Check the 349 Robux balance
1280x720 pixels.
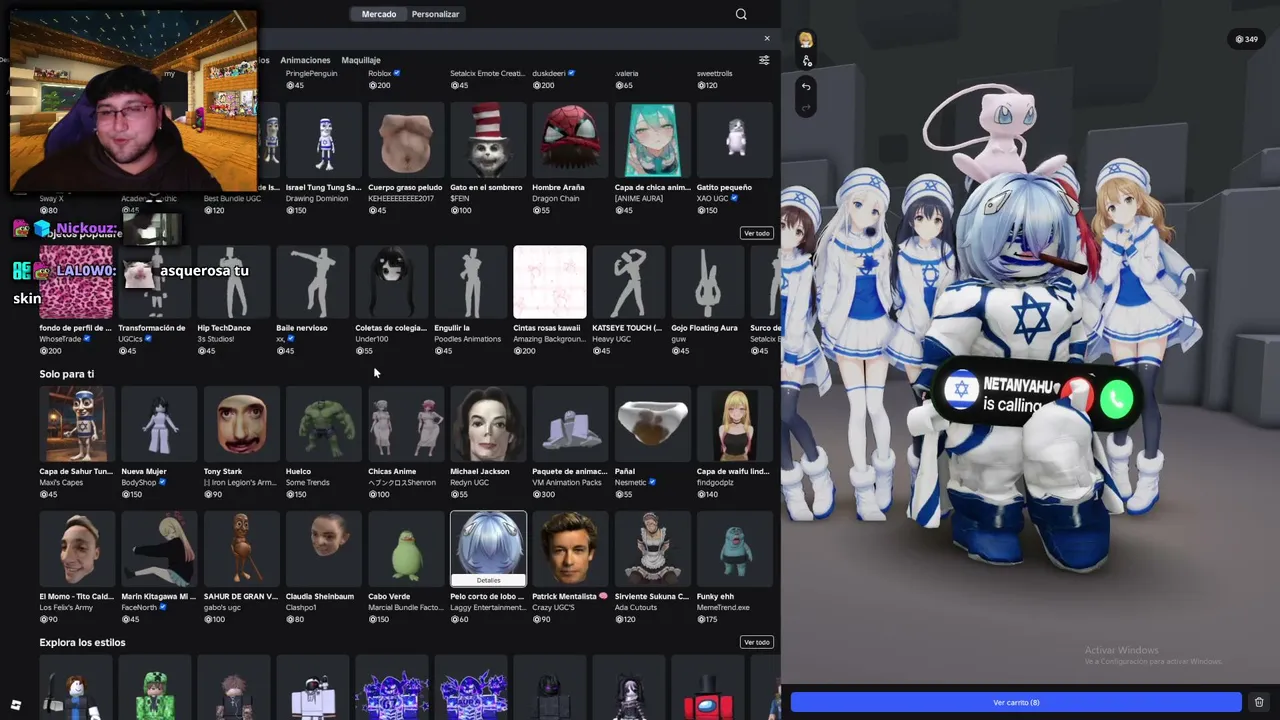coord(1246,40)
